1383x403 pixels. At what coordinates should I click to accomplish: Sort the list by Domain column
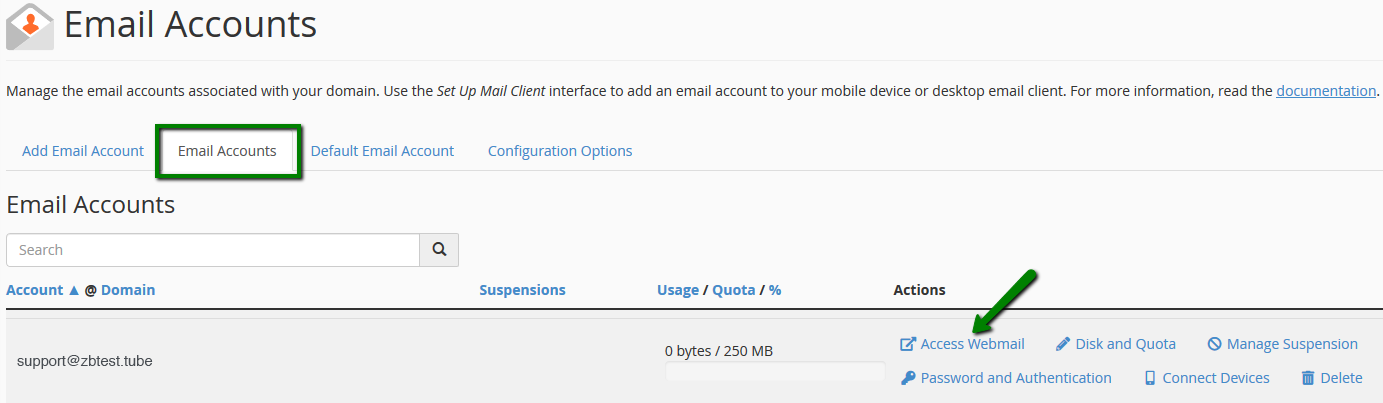pyautogui.click(x=128, y=290)
